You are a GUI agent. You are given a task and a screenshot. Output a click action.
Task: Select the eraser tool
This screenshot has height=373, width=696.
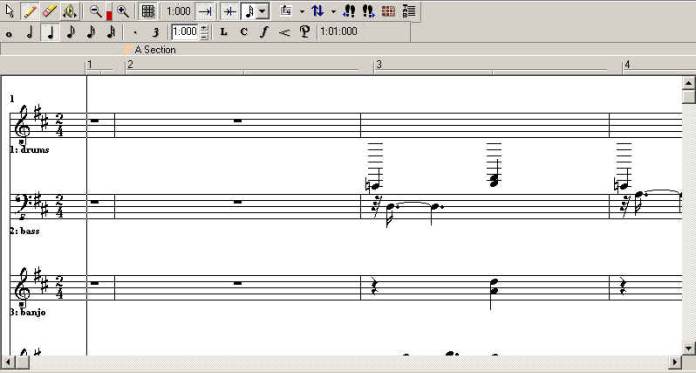pos(50,11)
